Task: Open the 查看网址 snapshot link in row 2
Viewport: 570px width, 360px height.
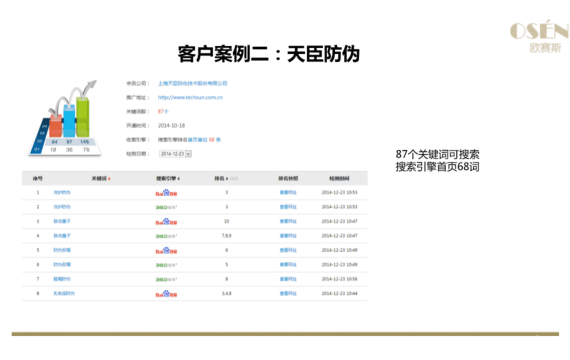Action: pos(288,207)
